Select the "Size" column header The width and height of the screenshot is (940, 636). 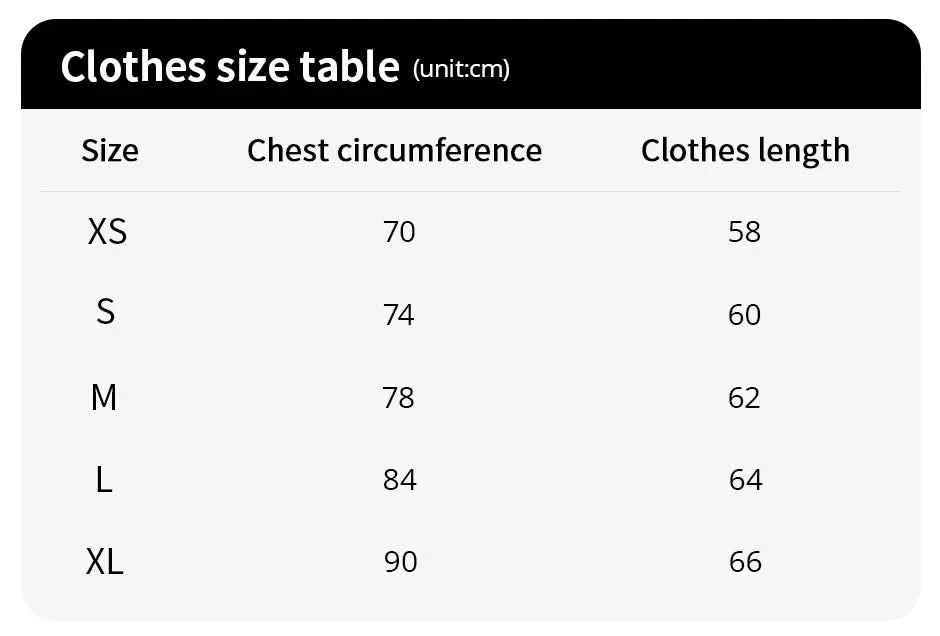coord(110,150)
